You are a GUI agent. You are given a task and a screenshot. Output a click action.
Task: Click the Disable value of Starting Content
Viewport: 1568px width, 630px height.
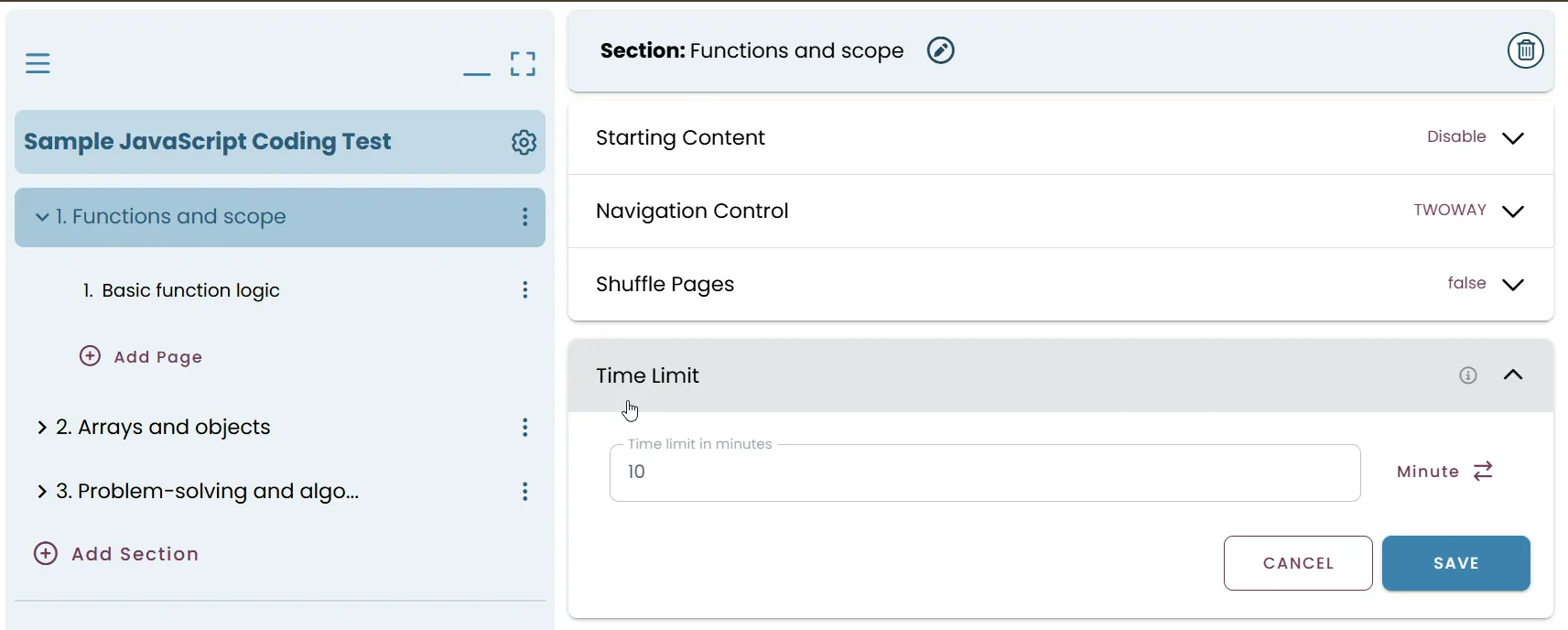click(x=1456, y=136)
